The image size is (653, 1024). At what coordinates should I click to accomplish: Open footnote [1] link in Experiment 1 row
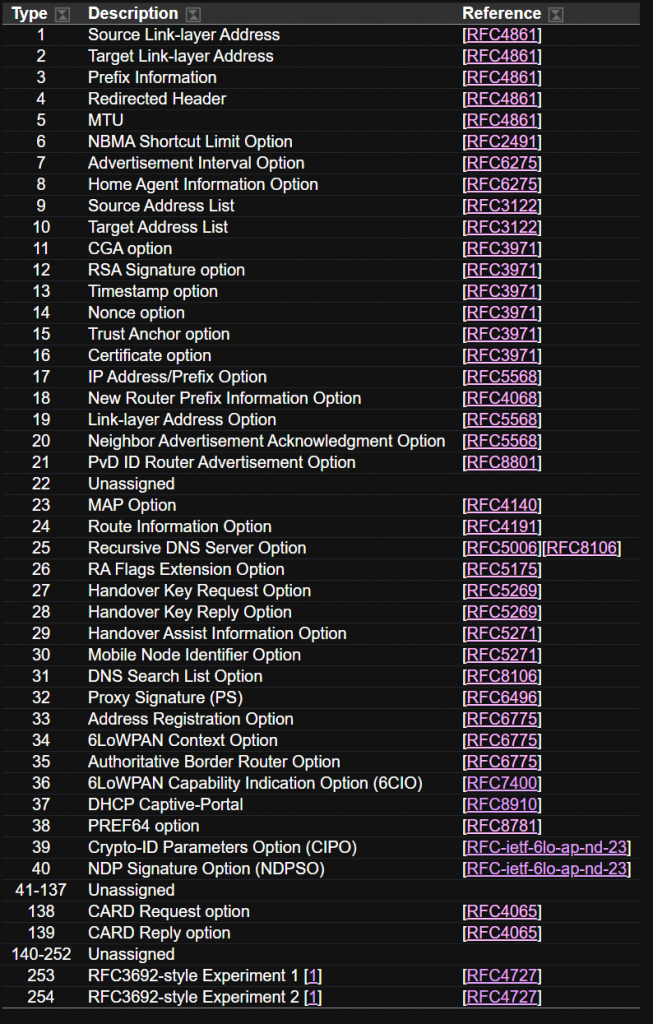click(x=313, y=976)
